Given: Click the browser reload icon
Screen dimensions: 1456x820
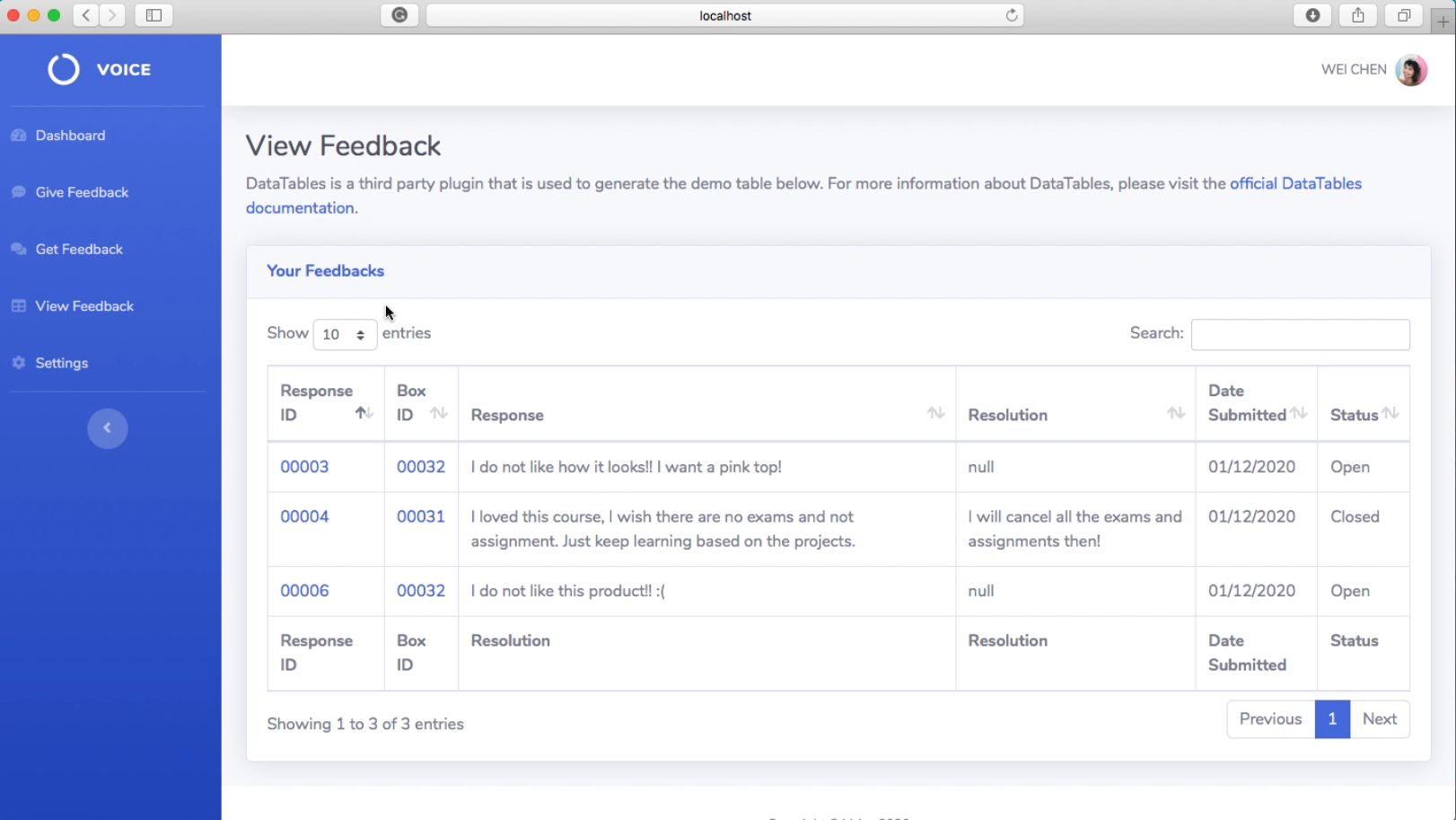Looking at the screenshot, I should click(x=1012, y=15).
